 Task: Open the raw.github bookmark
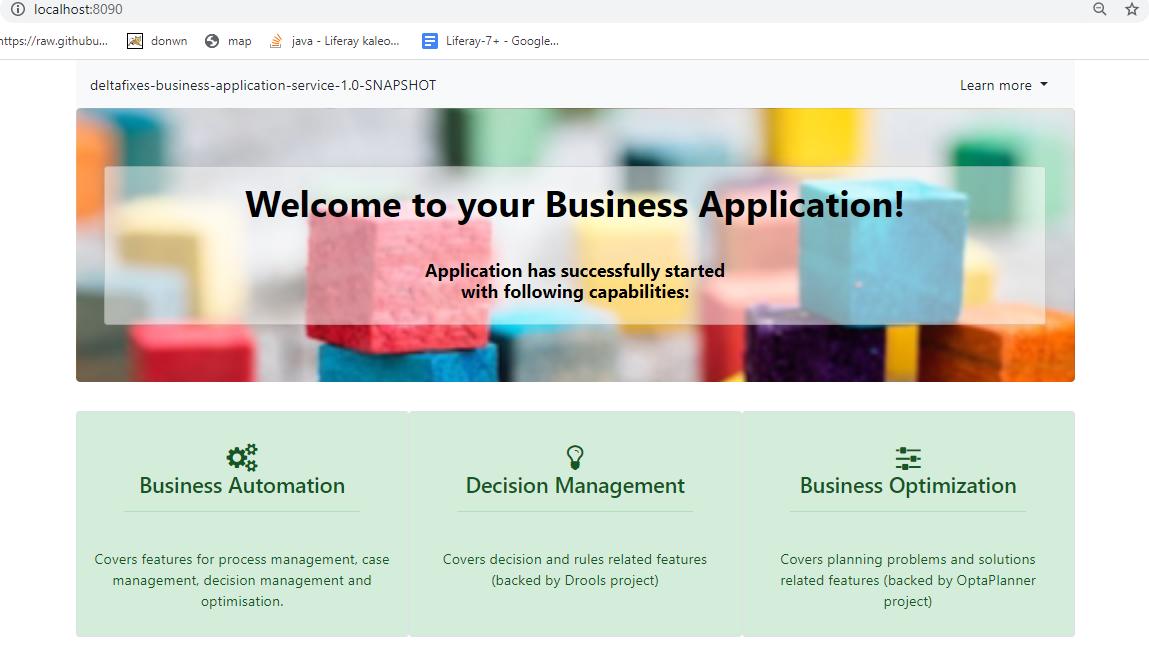point(53,41)
